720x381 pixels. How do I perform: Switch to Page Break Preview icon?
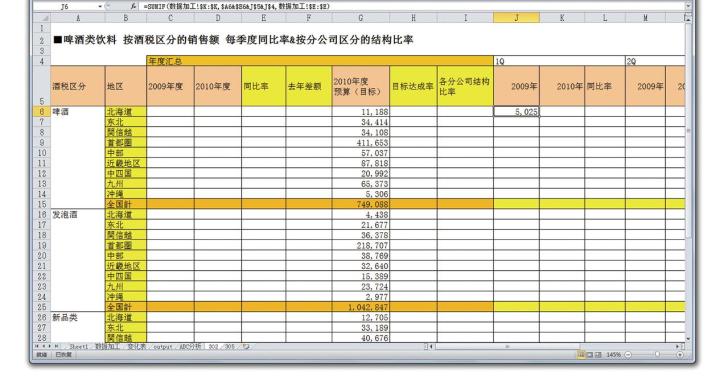598,355
